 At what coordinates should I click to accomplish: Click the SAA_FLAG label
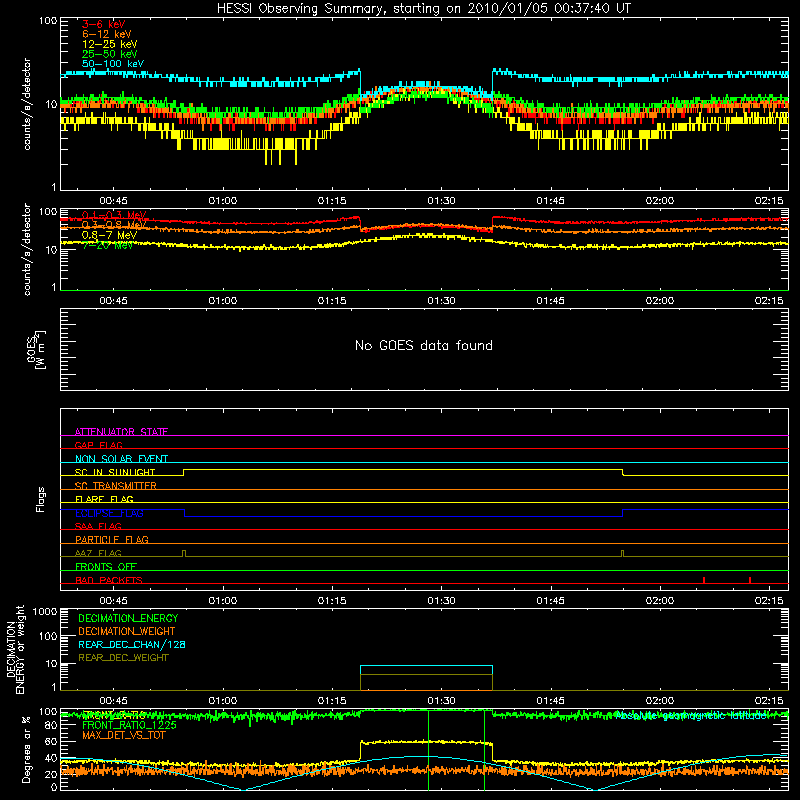(98, 526)
